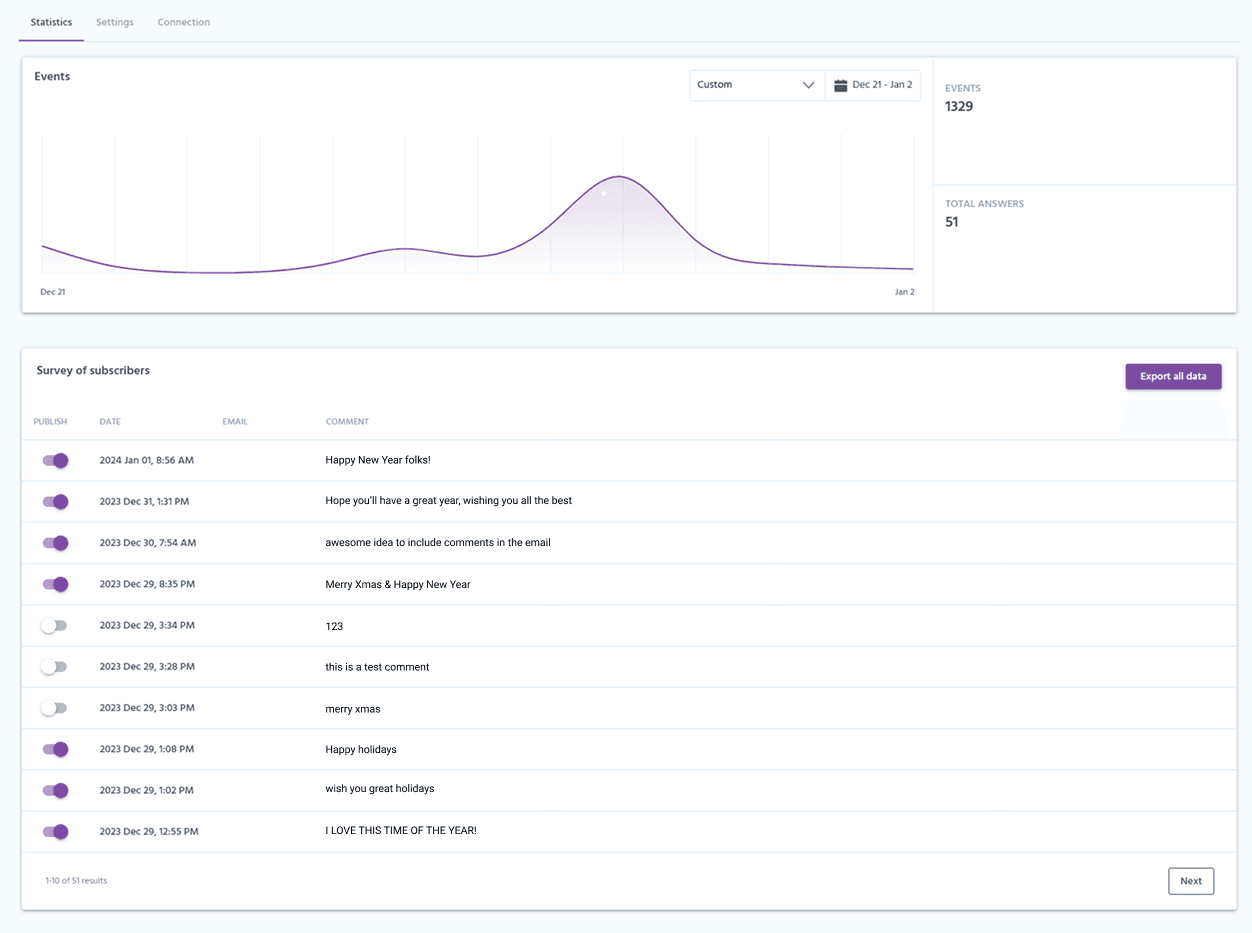
Task: Select date "2023 Dec 31, 1:31 PM"
Action: (144, 501)
